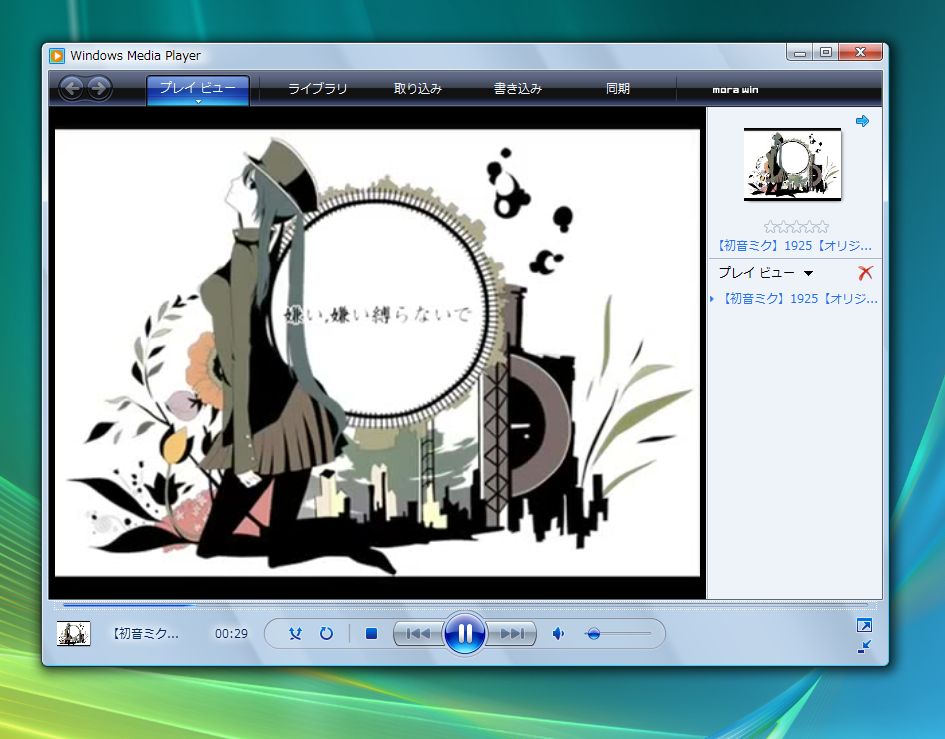This screenshot has width=945, height=739.
Task: Click the Forward navigation arrow
Action: coord(98,89)
